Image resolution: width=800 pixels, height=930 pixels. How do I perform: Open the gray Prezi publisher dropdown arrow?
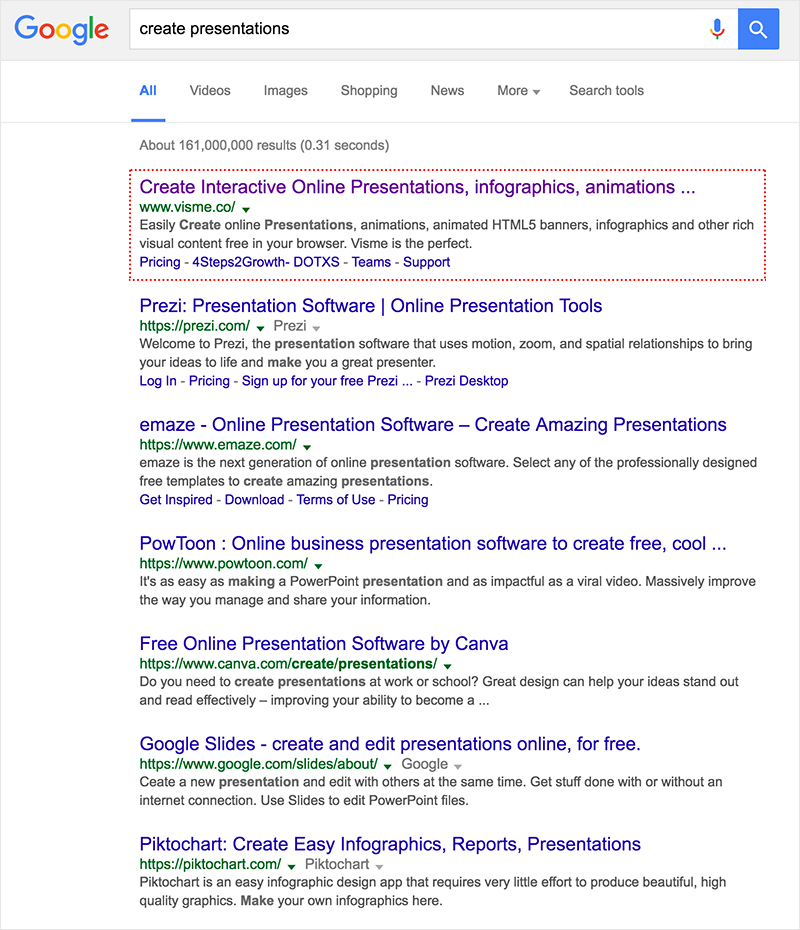click(x=316, y=329)
